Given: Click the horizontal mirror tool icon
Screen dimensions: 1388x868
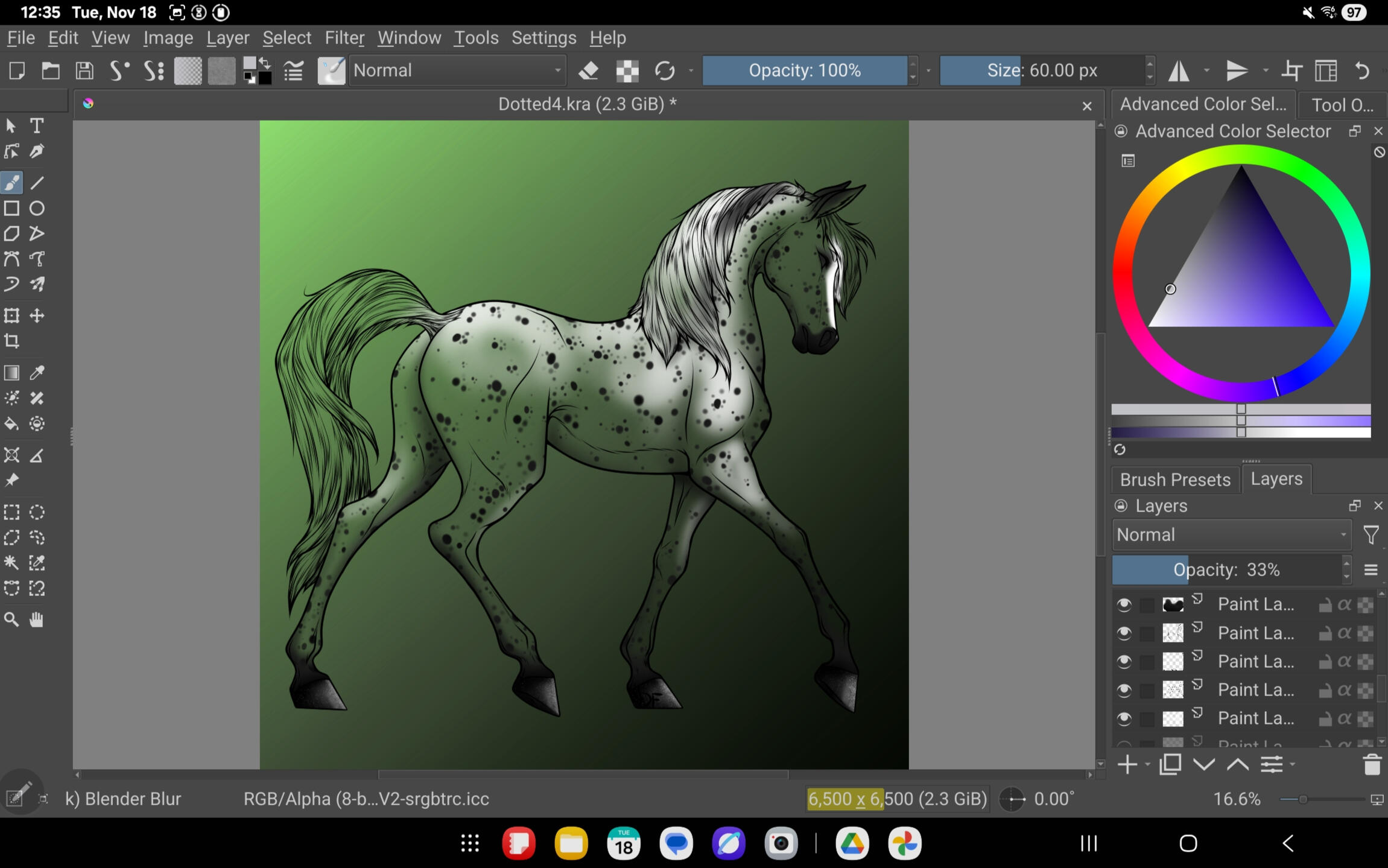Looking at the screenshot, I should point(1178,71).
